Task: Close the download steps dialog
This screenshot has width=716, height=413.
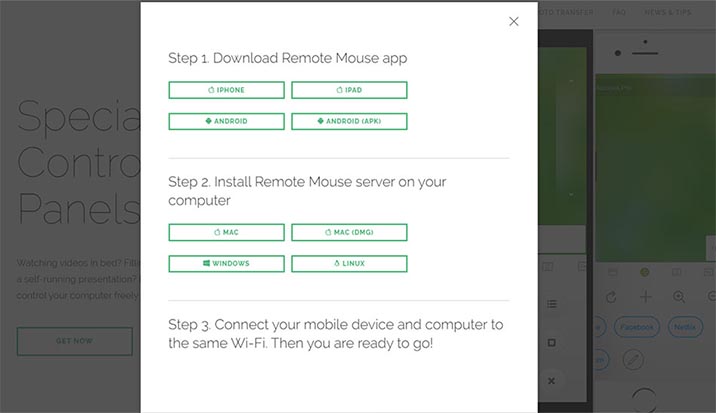Action: 514,21
